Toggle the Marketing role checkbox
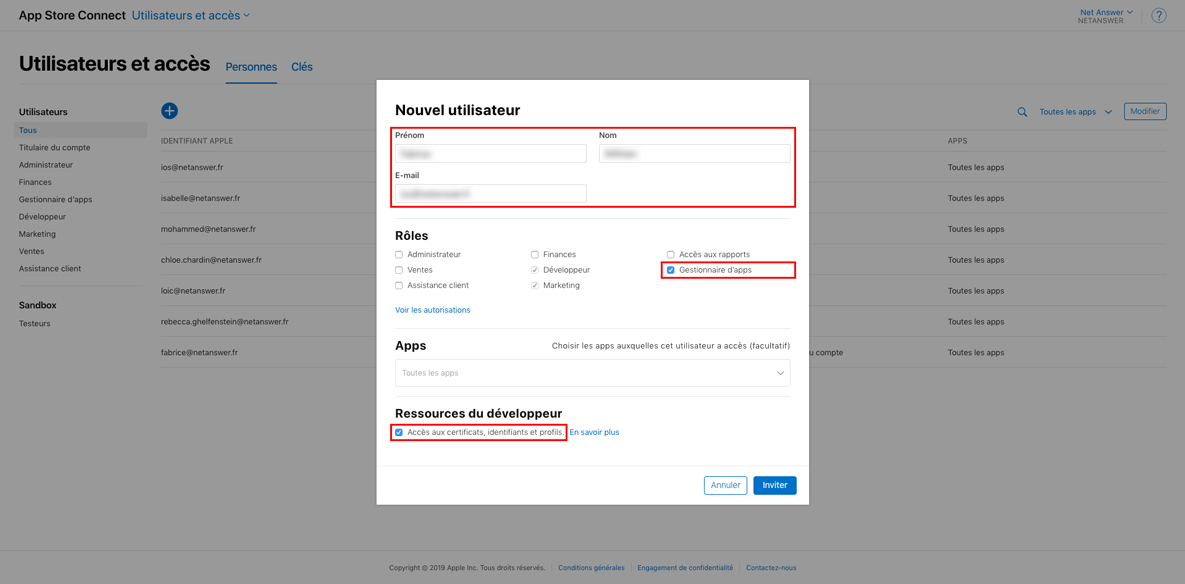This screenshot has height=584, width=1185. (x=535, y=286)
